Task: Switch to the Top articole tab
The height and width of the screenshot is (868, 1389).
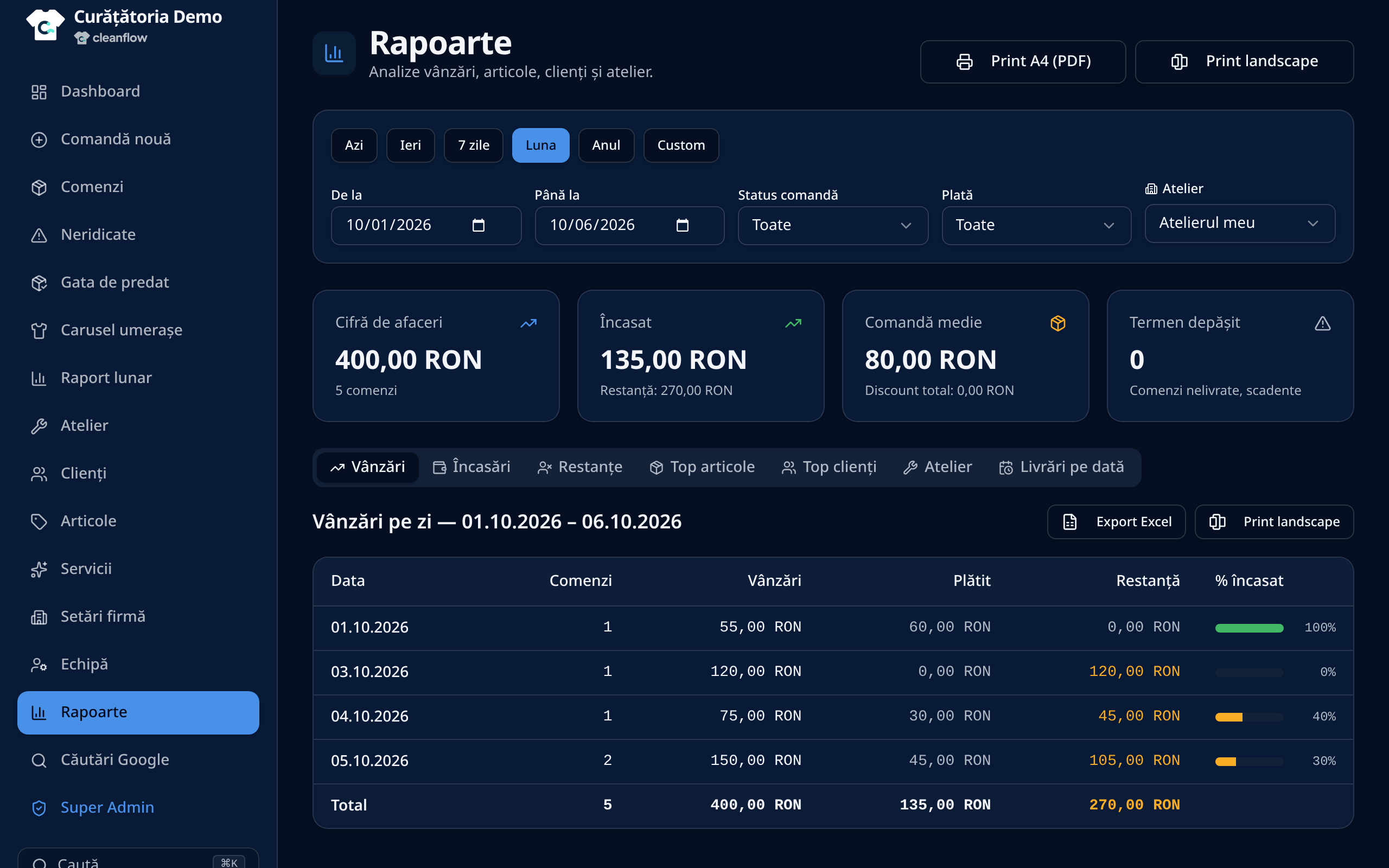Action: [702, 467]
